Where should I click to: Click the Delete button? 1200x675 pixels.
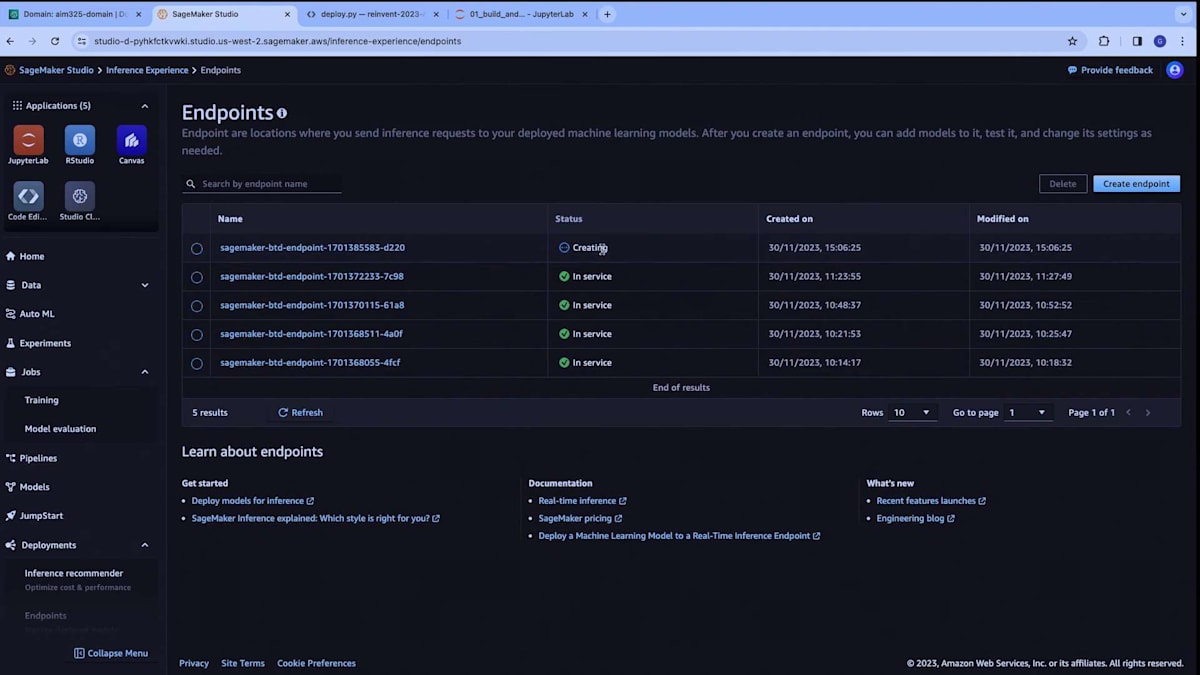1063,184
